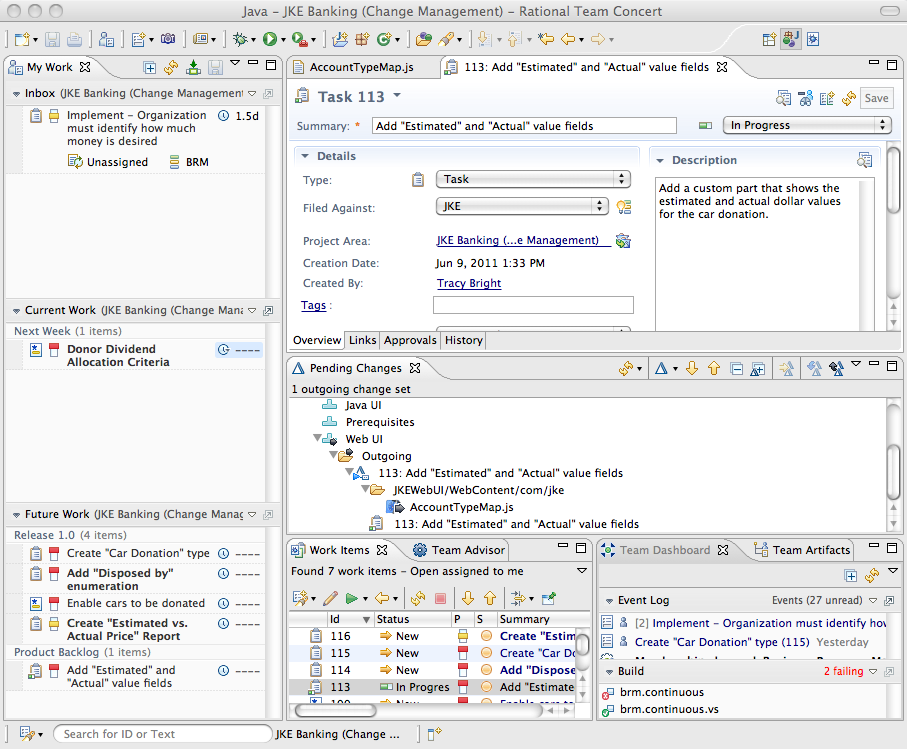The width and height of the screenshot is (907, 749).
Task: Select Enable cars to be donated item
Action: pos(136,603)
